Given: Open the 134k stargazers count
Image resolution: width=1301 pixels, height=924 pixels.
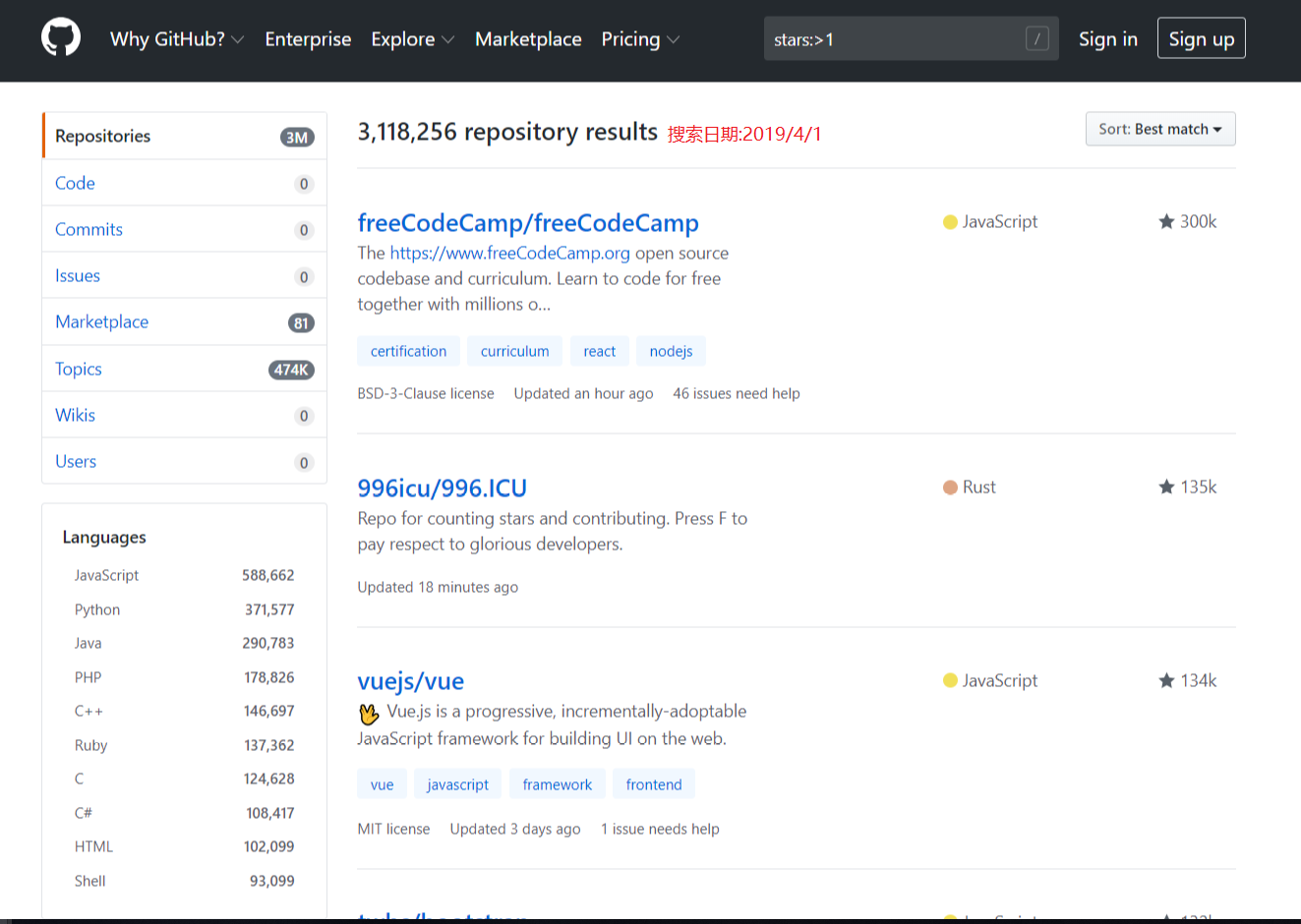Looking at the screenshot, I should tap(1188, 680).
